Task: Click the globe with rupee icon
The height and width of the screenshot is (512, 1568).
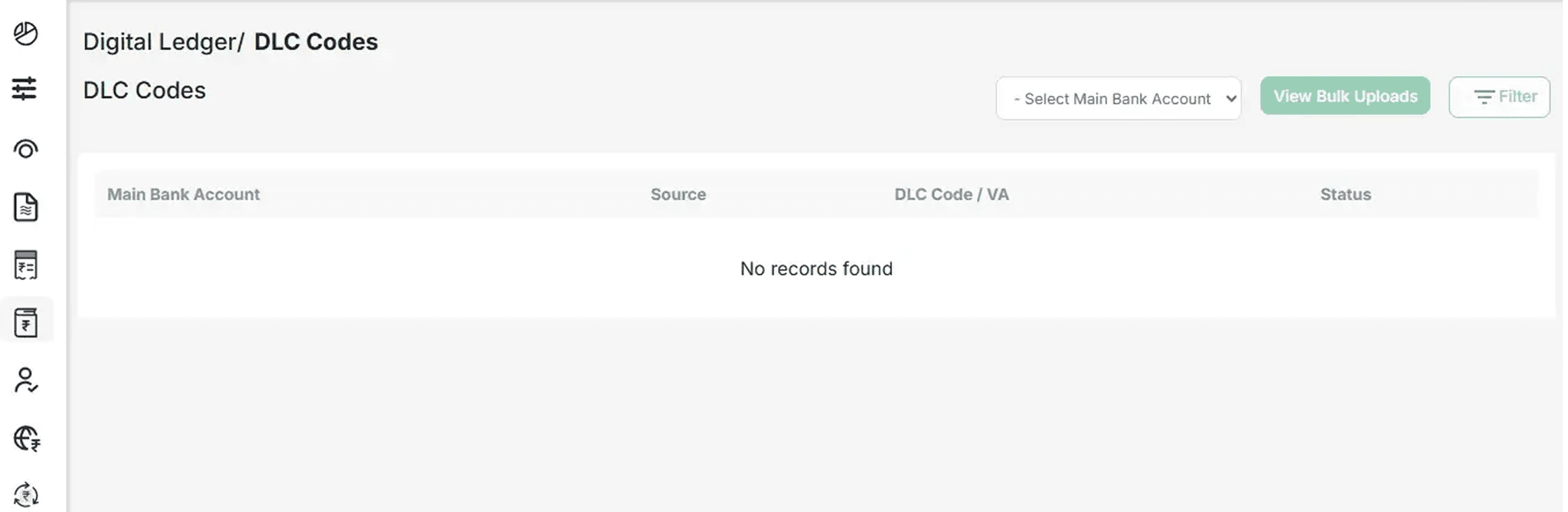Action: pyautogui.click(x=27, y=439)
